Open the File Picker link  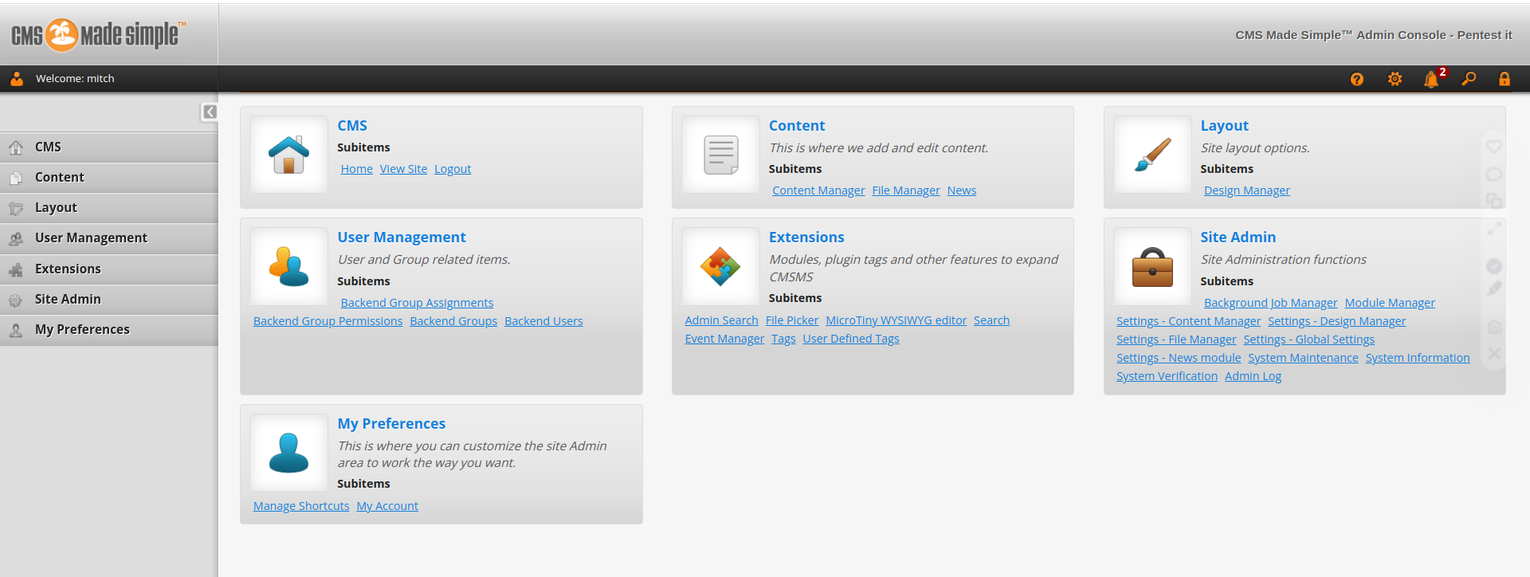point(792,320)
